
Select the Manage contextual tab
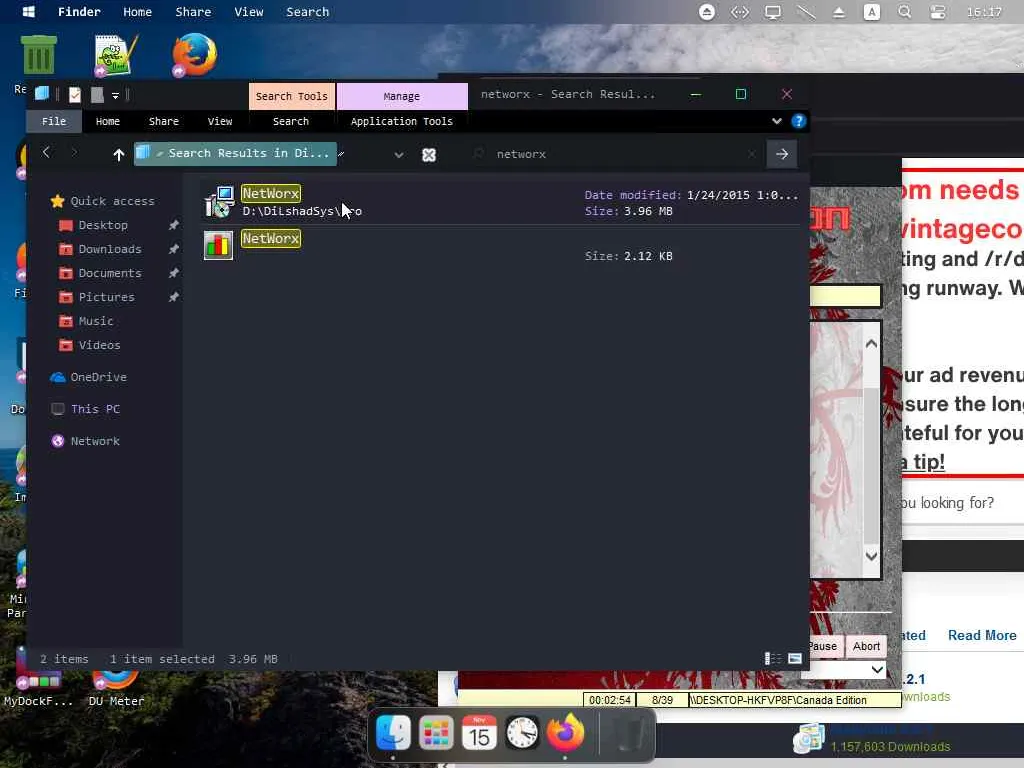pos(402,96)
